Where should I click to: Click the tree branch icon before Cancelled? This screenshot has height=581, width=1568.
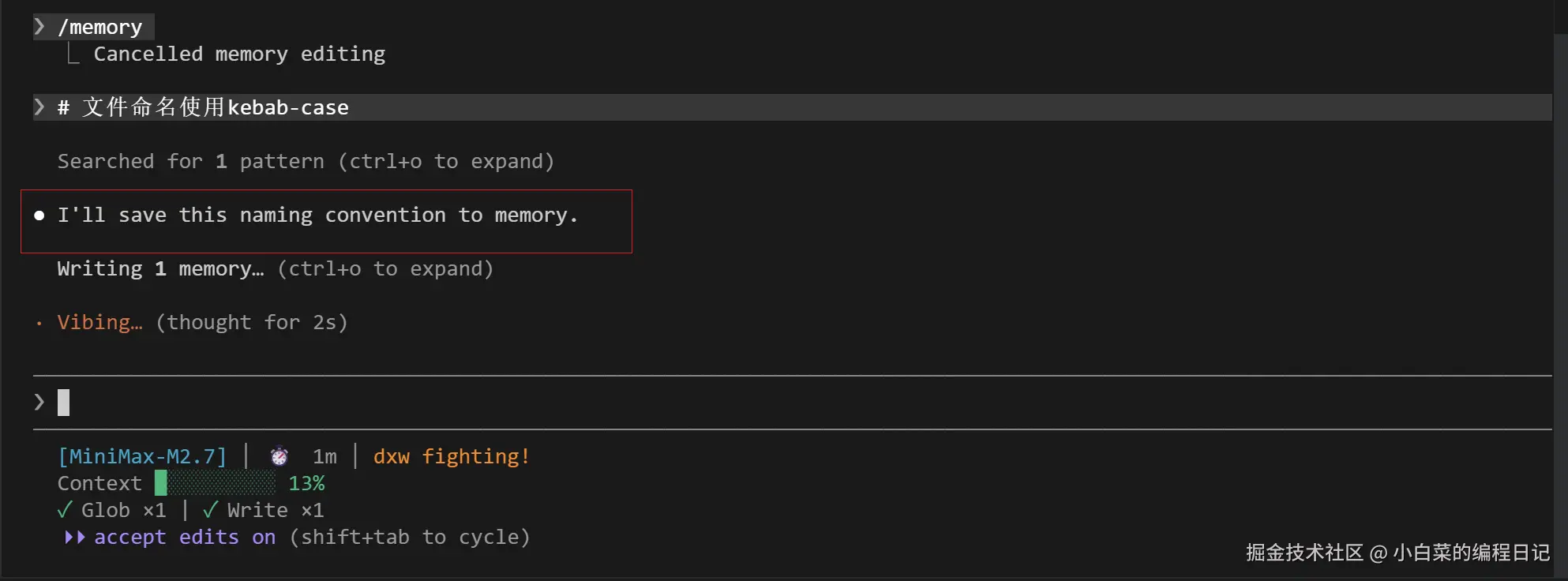73,54
